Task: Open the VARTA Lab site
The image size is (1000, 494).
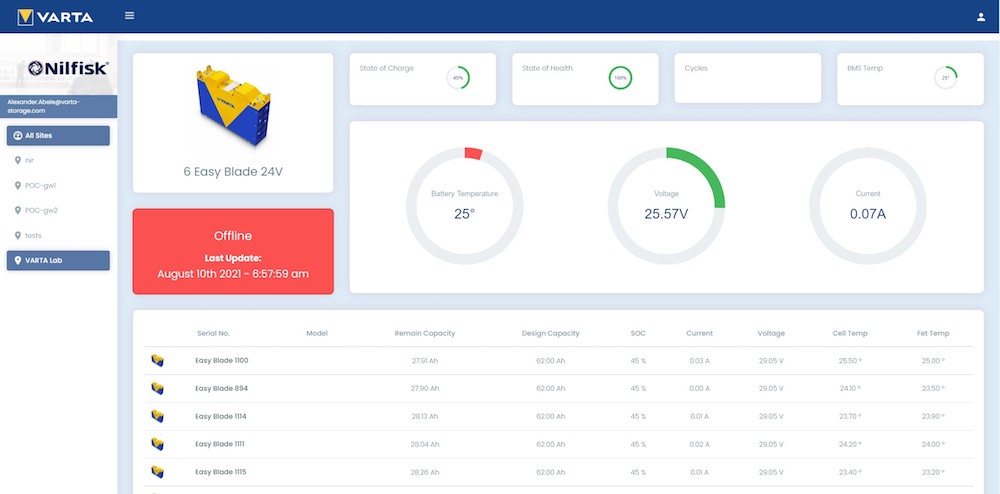Action: (x=58, y=260)
